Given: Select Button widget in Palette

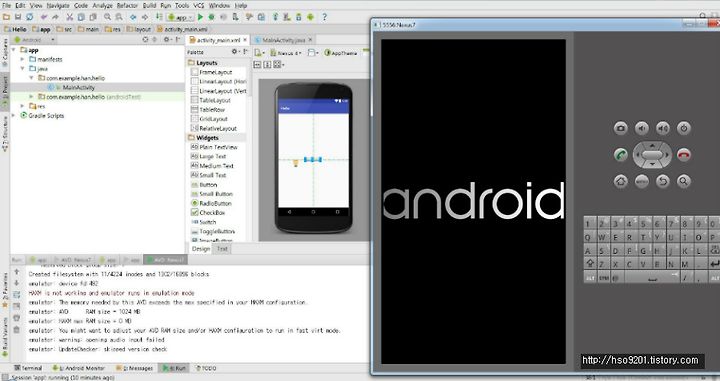Looking at the screenshot, I should 204,185.
